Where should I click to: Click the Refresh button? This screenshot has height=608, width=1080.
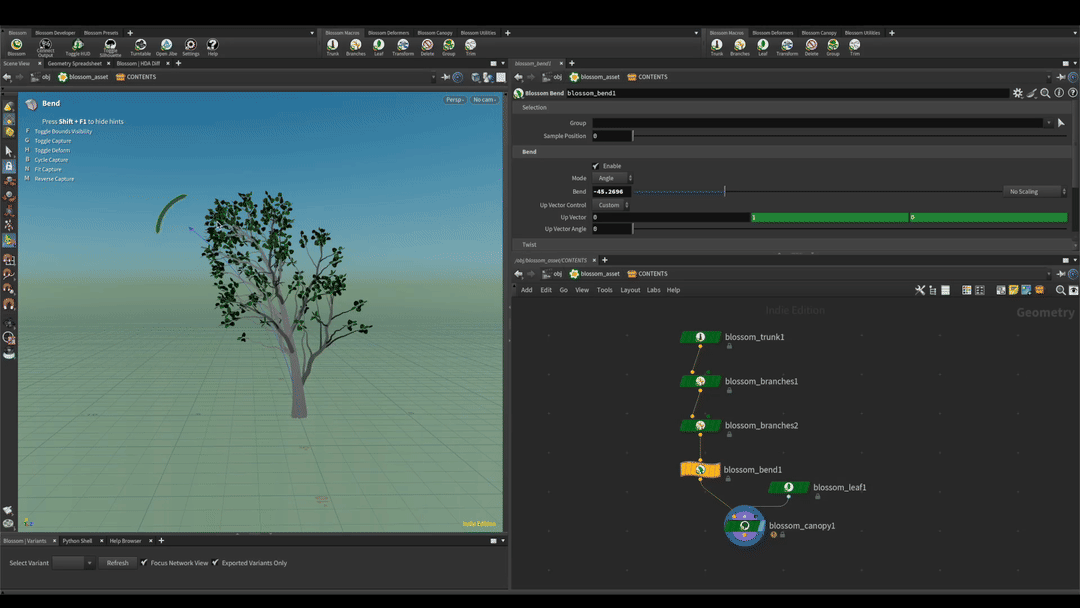(117, 563)
